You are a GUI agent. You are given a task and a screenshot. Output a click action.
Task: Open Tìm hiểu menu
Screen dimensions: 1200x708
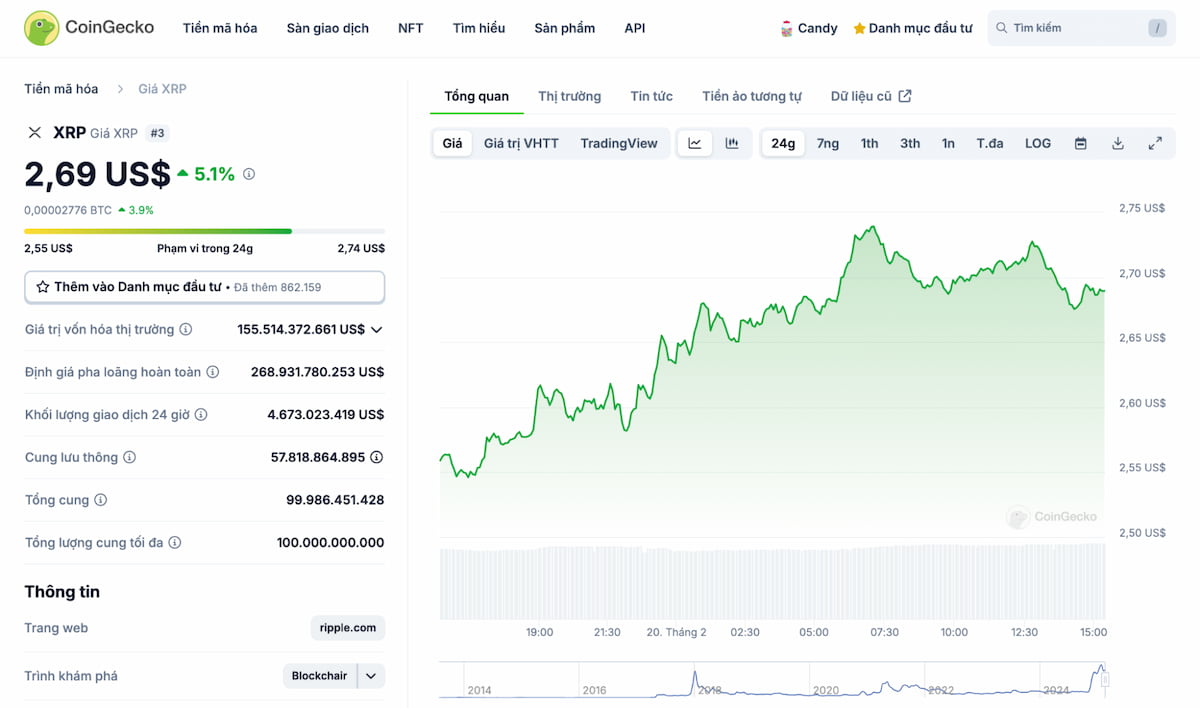click(x=479, y=28)
